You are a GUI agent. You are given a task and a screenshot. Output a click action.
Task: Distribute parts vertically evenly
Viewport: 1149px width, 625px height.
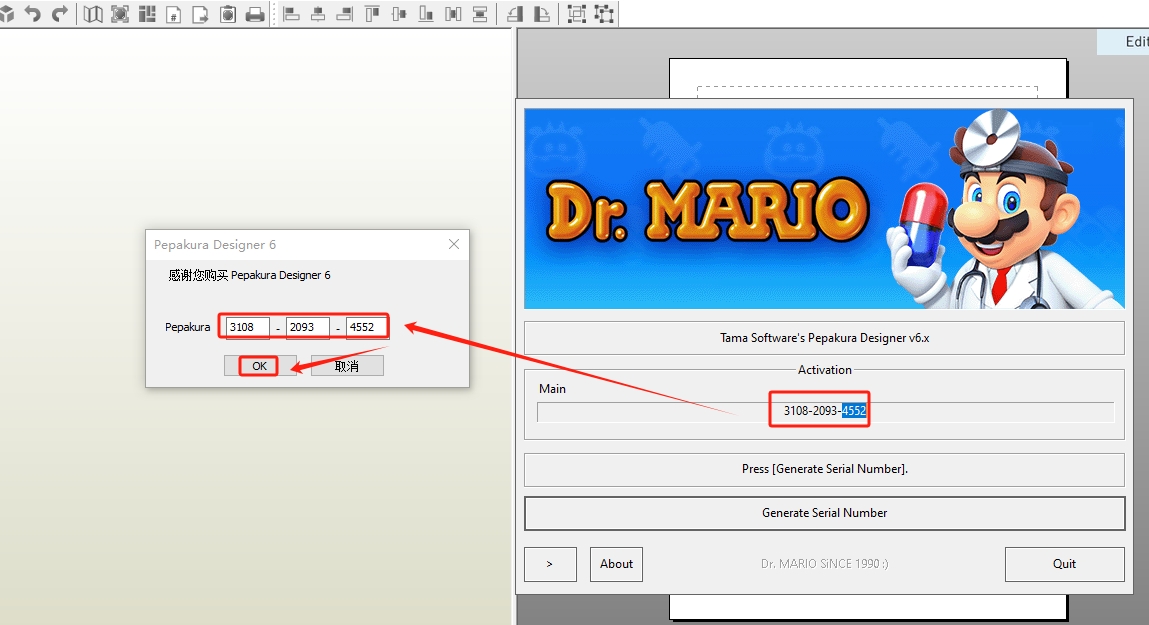[480, 14]
